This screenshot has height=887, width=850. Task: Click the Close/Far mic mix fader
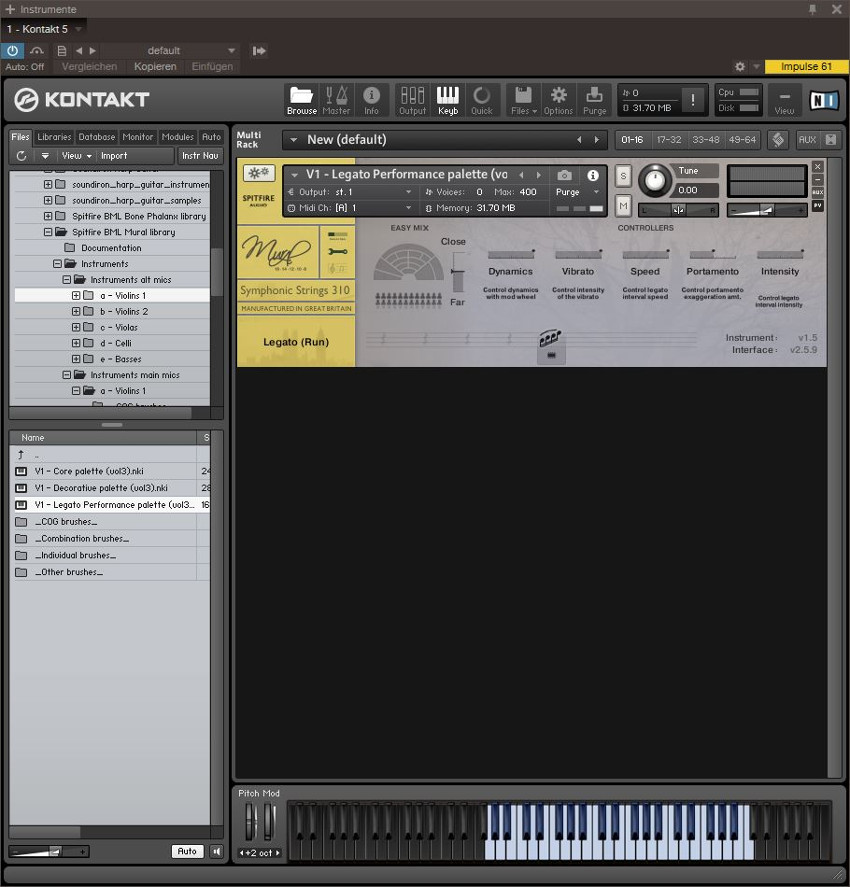(458, 273)
